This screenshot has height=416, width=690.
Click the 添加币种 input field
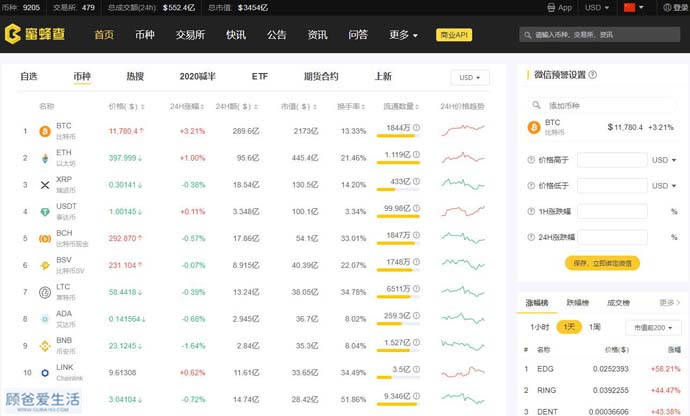pos(602,106)
